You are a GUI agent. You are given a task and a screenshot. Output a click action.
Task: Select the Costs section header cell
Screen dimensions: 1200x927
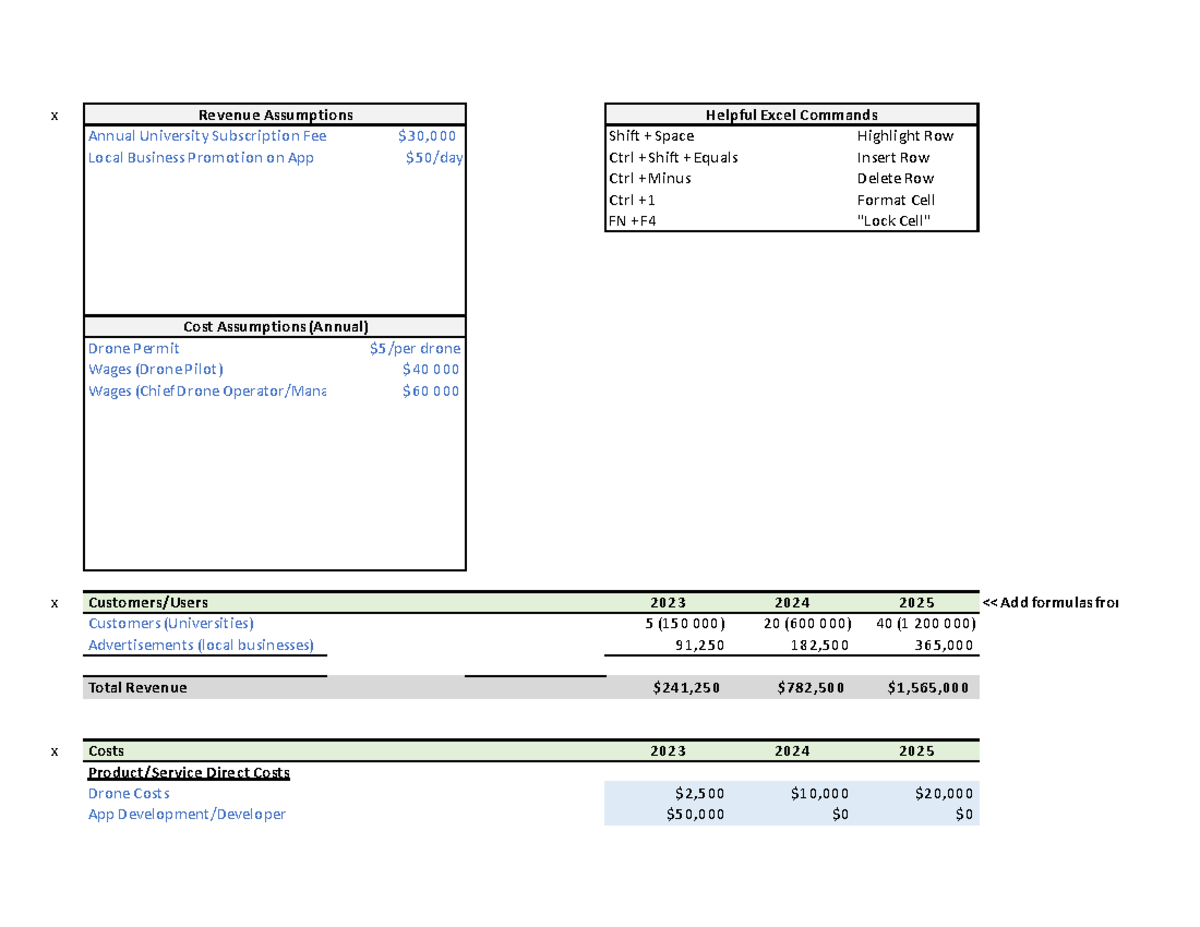(104, 751)
